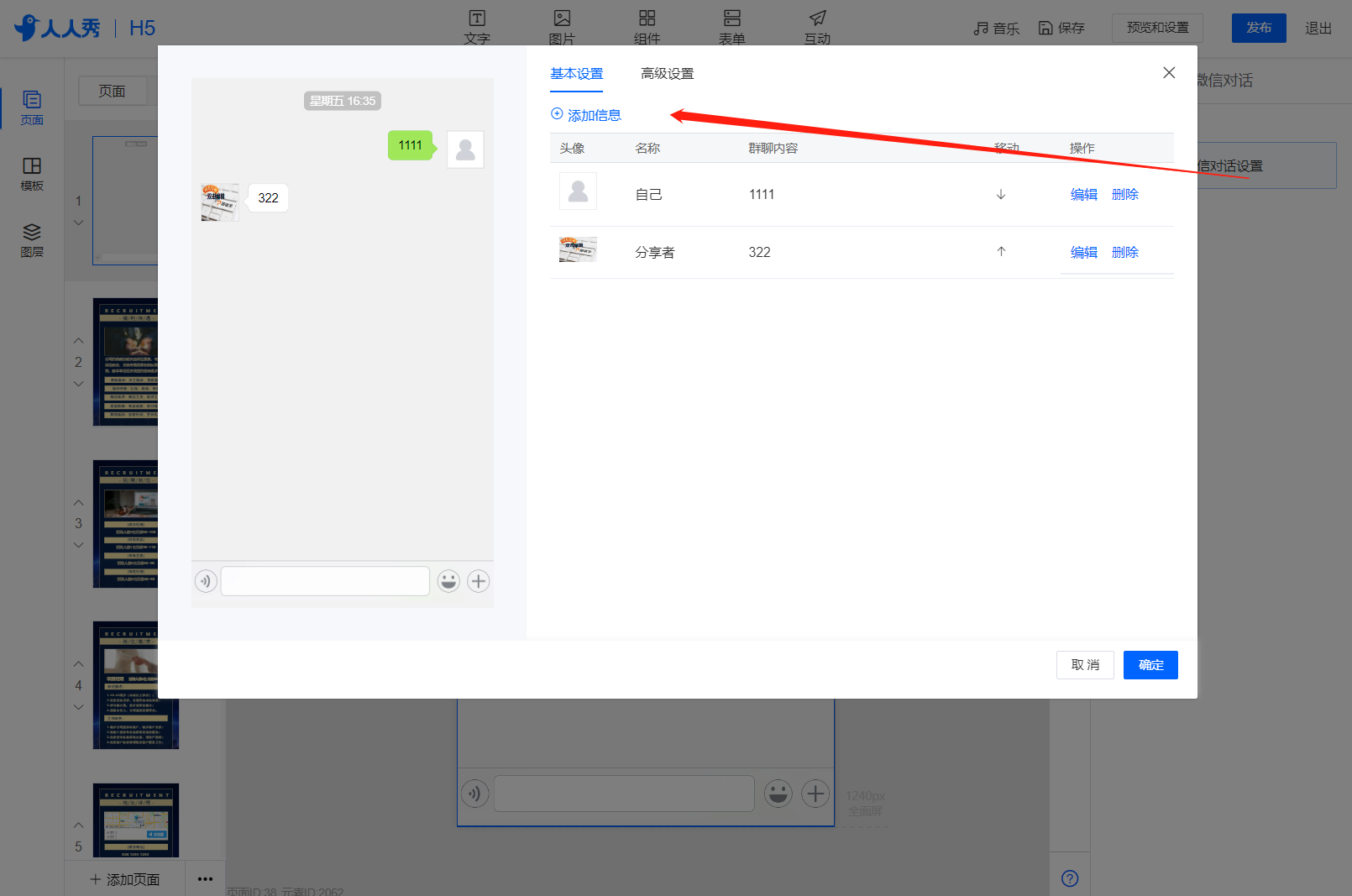Click the 取消 cancel button
This screenshot has height=896, width=1352.
(1085, 665)
